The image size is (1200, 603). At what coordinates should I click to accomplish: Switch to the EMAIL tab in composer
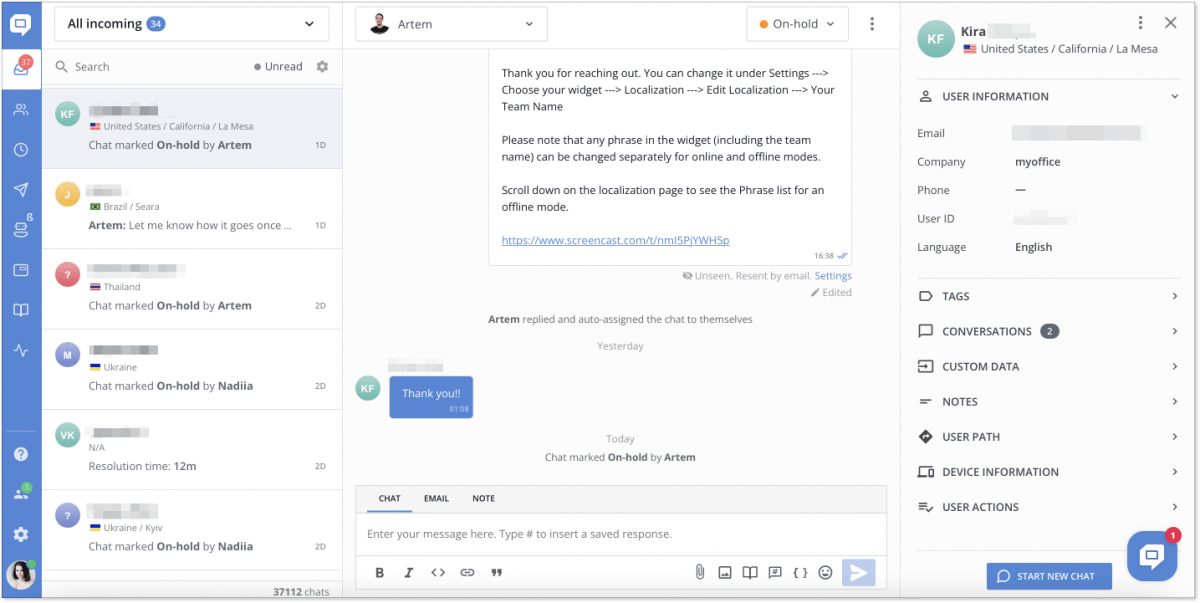click(436, 498)
